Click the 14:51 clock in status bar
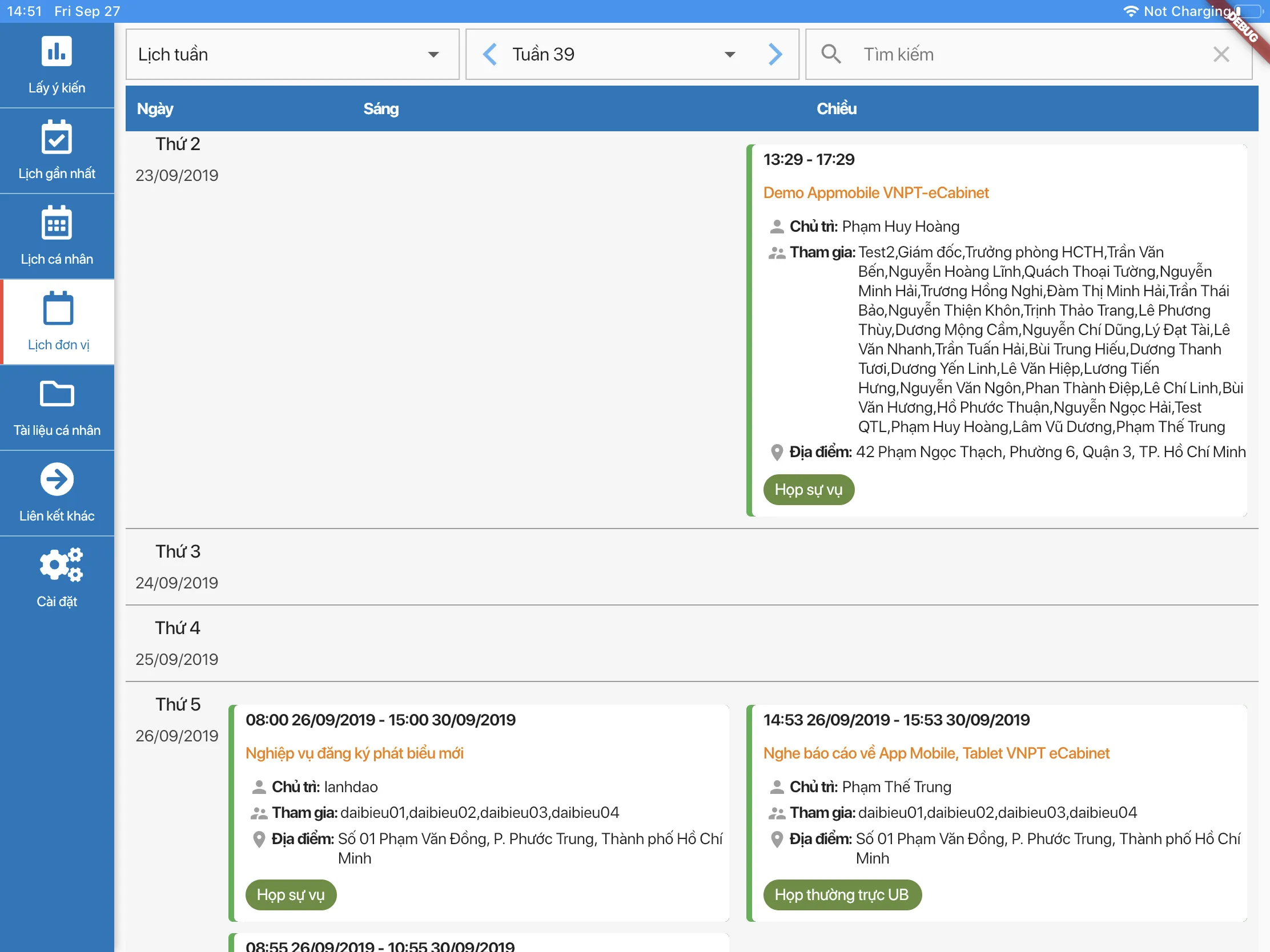Image resolution: width=1270 pixels, height=952 pixels. [24, 11]
